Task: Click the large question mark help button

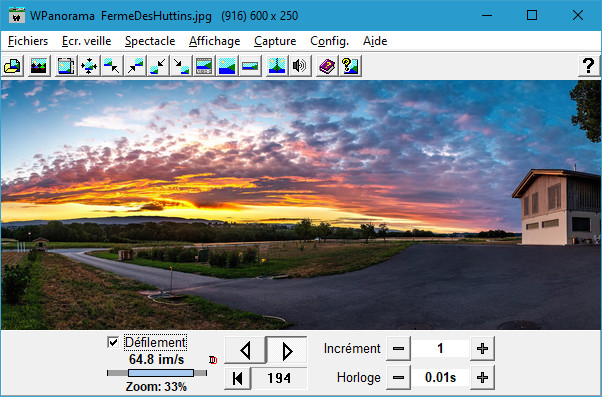Action: click(589, 66)
